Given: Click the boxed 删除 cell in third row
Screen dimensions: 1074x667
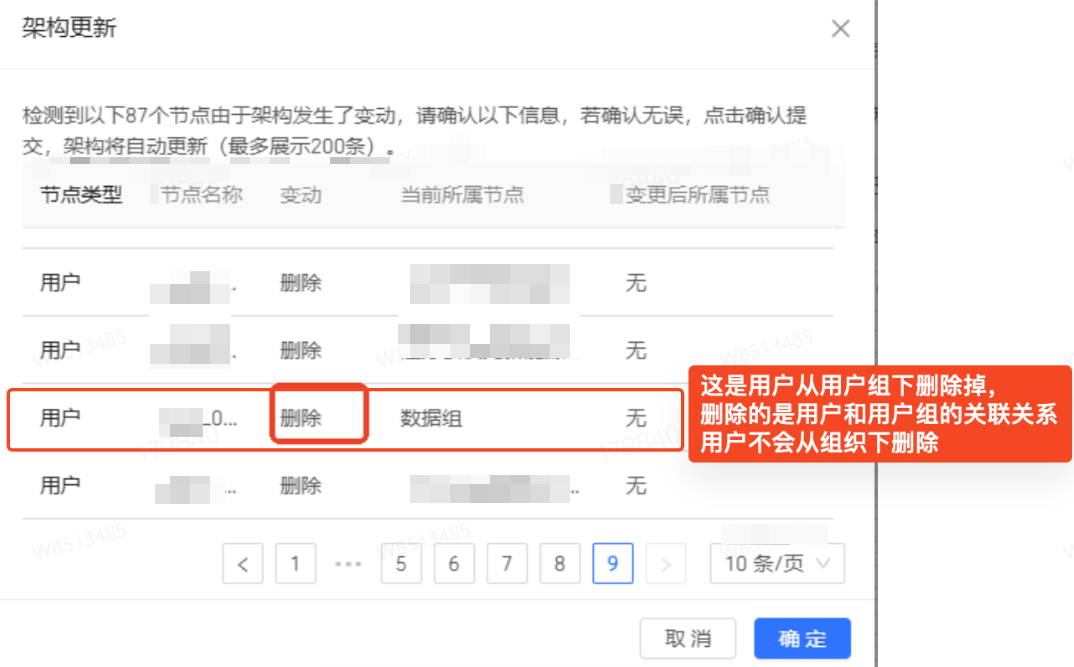Looking at the screenshot, I should 301,419.
